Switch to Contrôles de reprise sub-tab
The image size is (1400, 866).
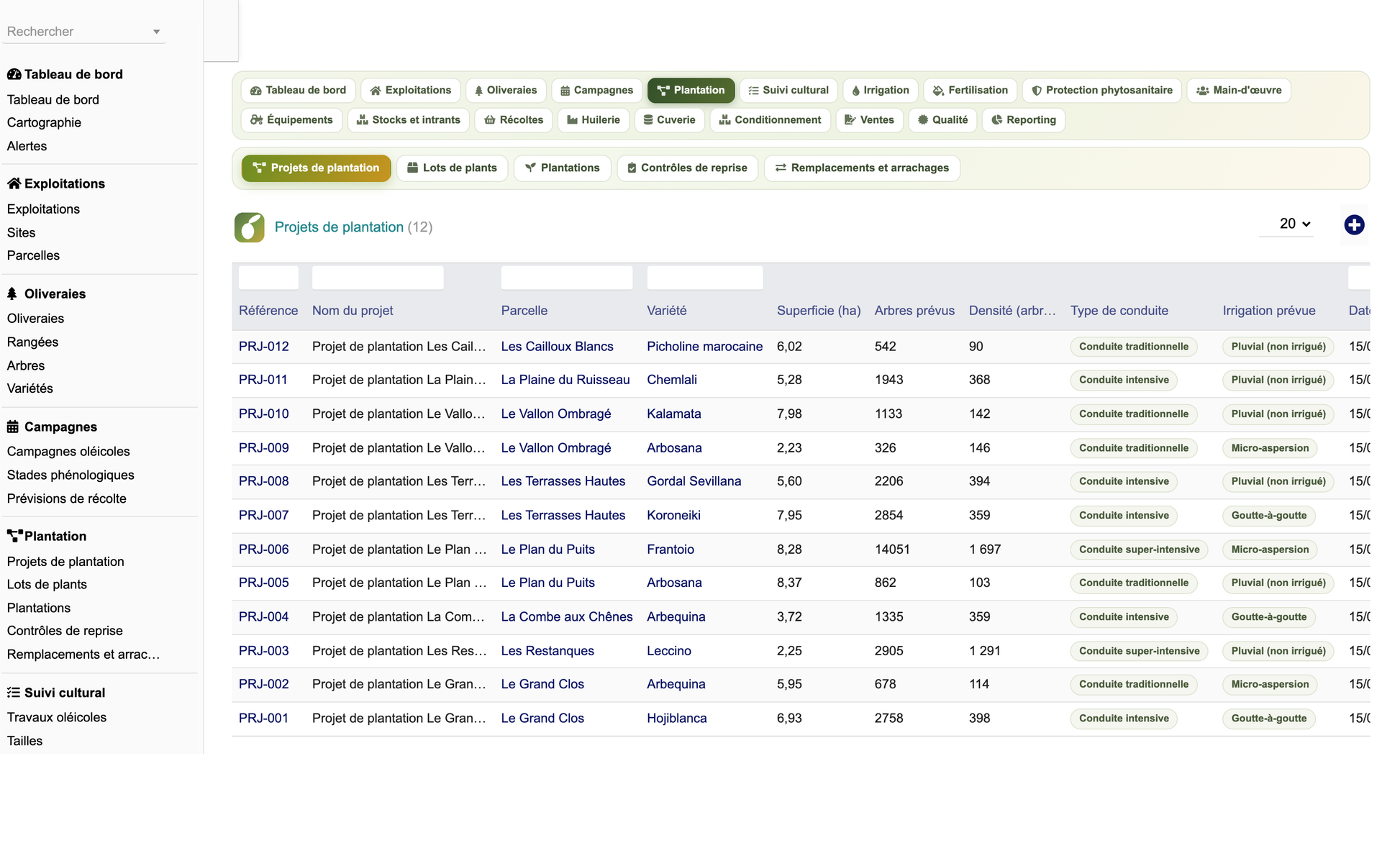[687, 168]
